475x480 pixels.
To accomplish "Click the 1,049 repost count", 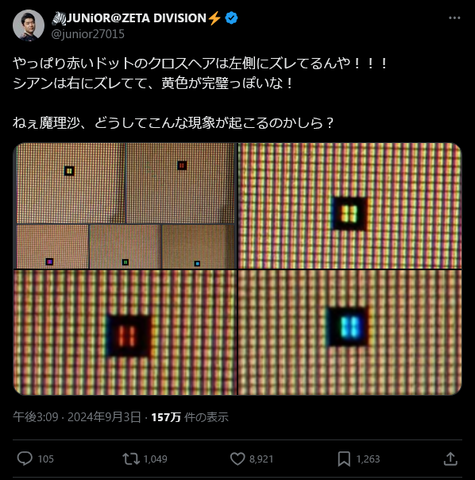I will [155, 459].
